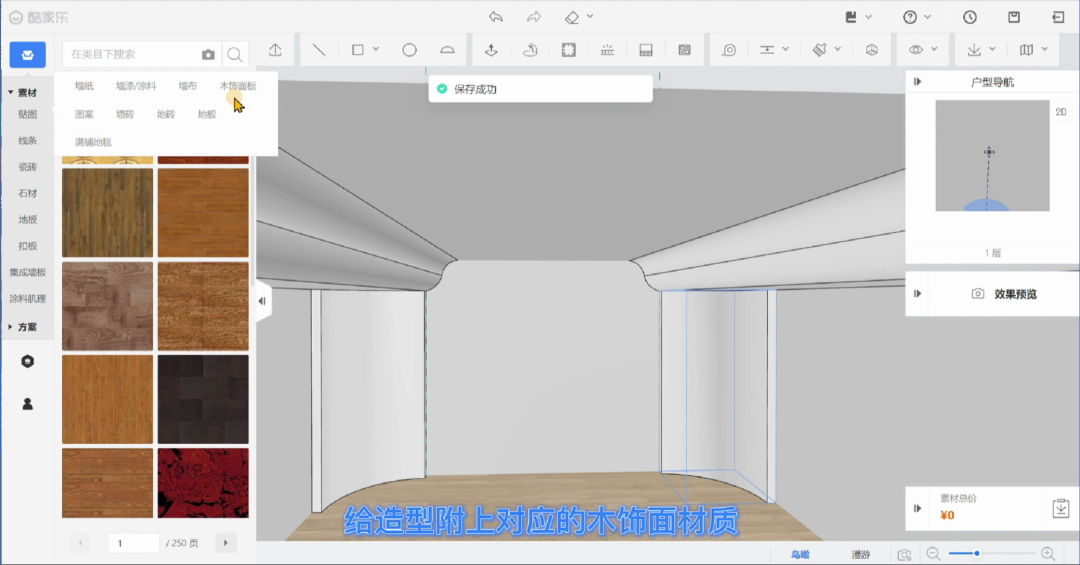1080x565 pixels.
Task: Select 扣板 in the left sidebar
Action: click(x=28, y=246)
